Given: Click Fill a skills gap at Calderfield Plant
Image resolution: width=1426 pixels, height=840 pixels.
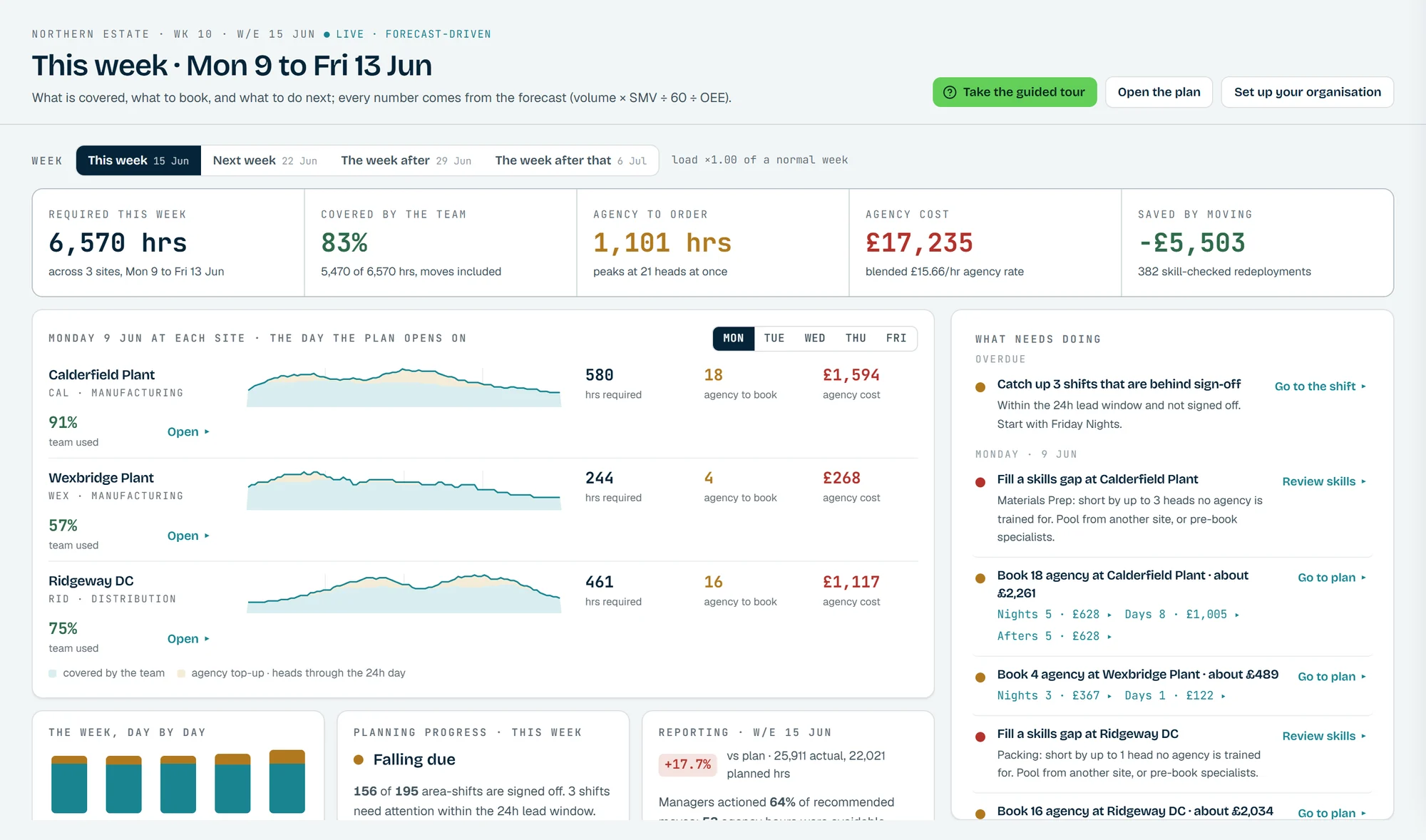Looking at the screenshot, I should click(1097, 479).
